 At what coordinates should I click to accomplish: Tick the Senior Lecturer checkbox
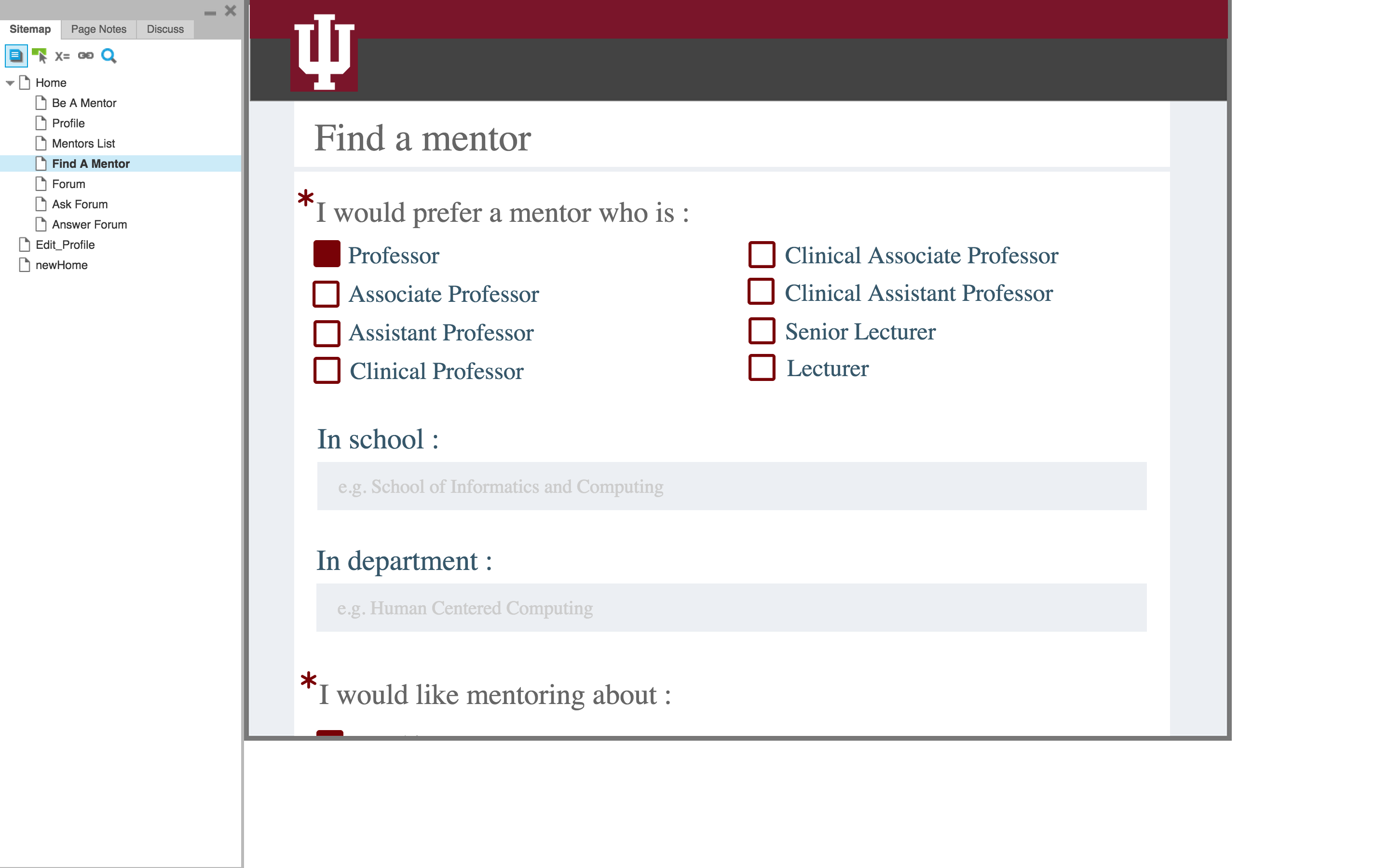pos(762,331)
